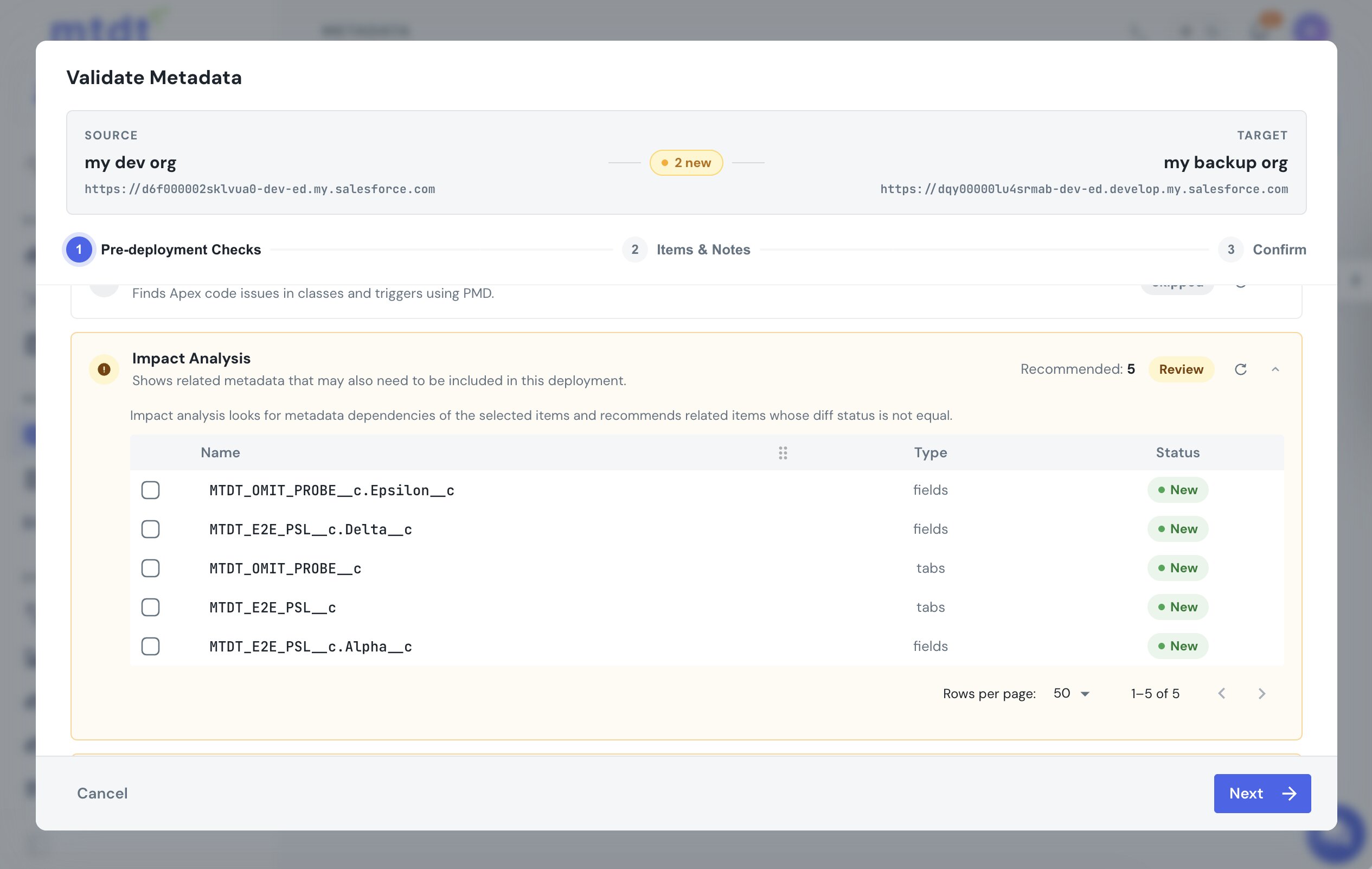Go to the next table page
Viewport: 1372px width, 869px height.
(1261, 693)
